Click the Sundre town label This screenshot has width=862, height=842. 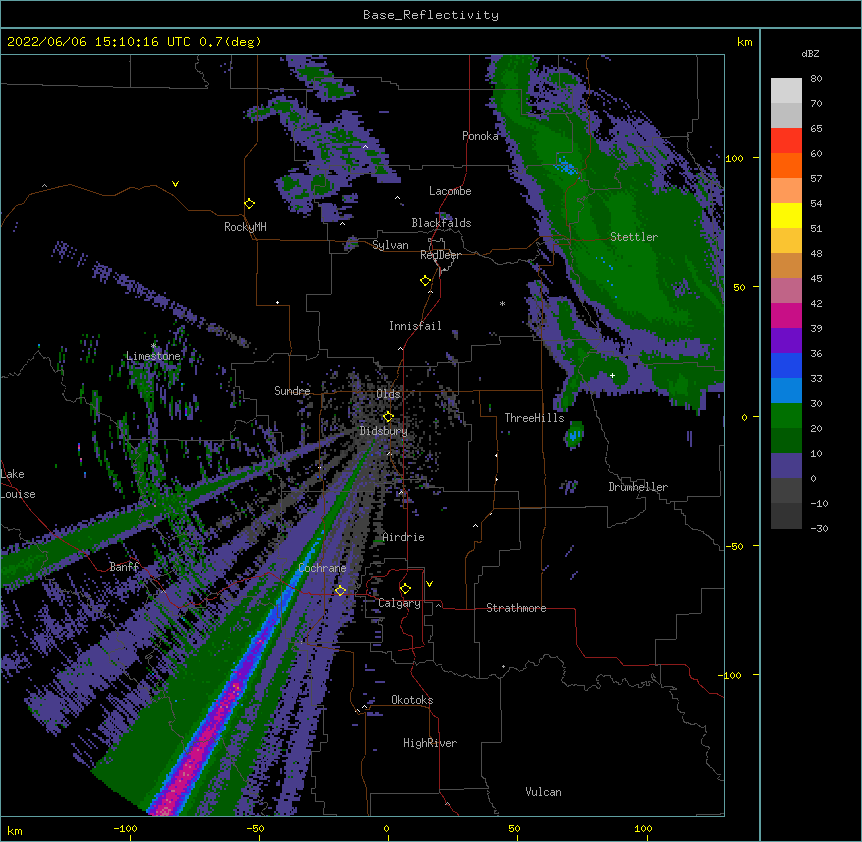point(292,391)
